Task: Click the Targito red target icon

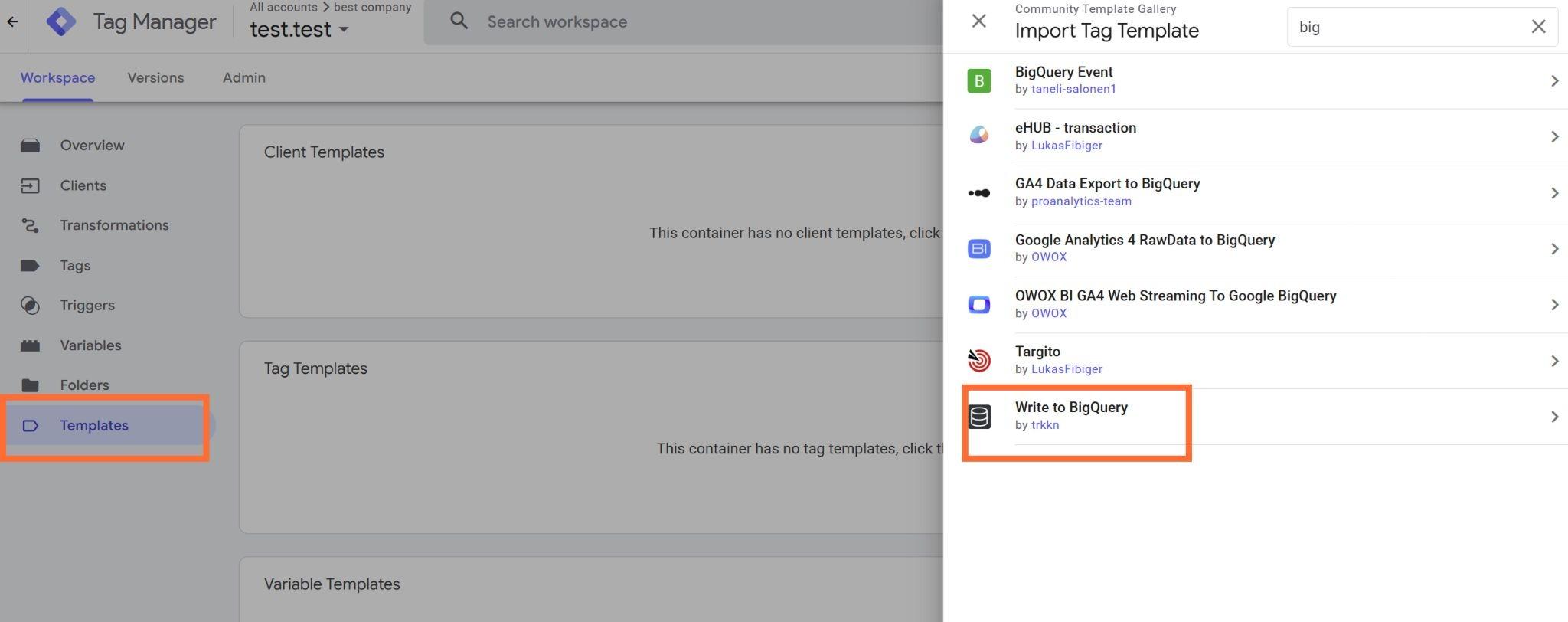Action: (978, 360)
